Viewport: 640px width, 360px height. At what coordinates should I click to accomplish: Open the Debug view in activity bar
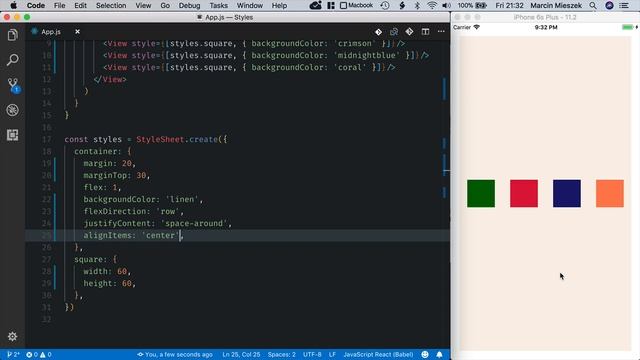pyautogui.click(x=13, y=110)
